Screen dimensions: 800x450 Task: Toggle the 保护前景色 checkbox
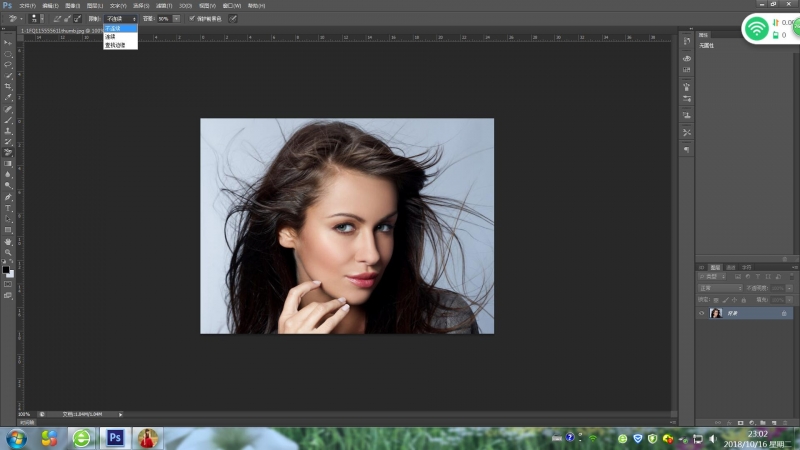pyautogui.click(x=192, y=18)
